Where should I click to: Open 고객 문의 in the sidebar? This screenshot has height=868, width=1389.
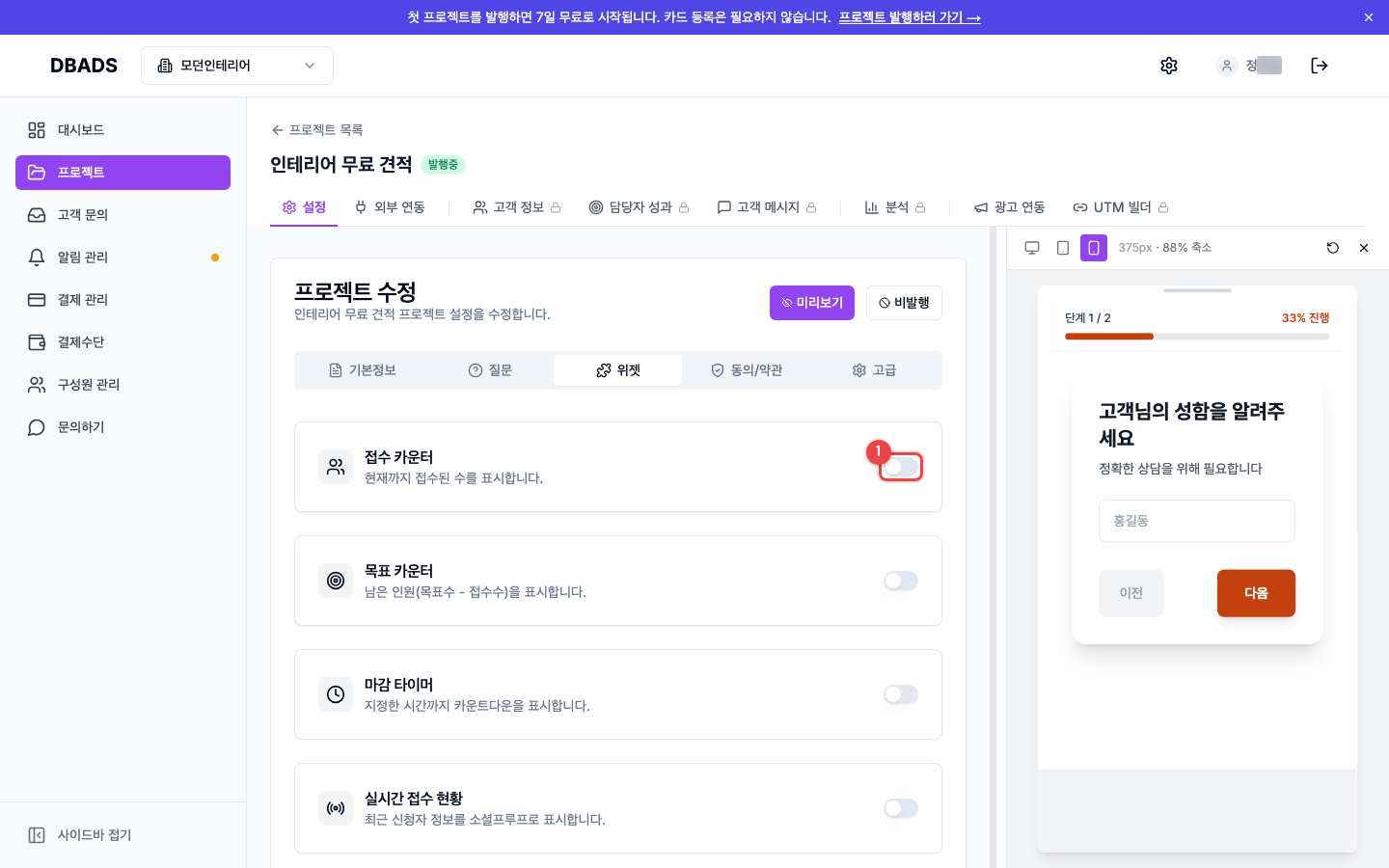[x=123, y=215]
